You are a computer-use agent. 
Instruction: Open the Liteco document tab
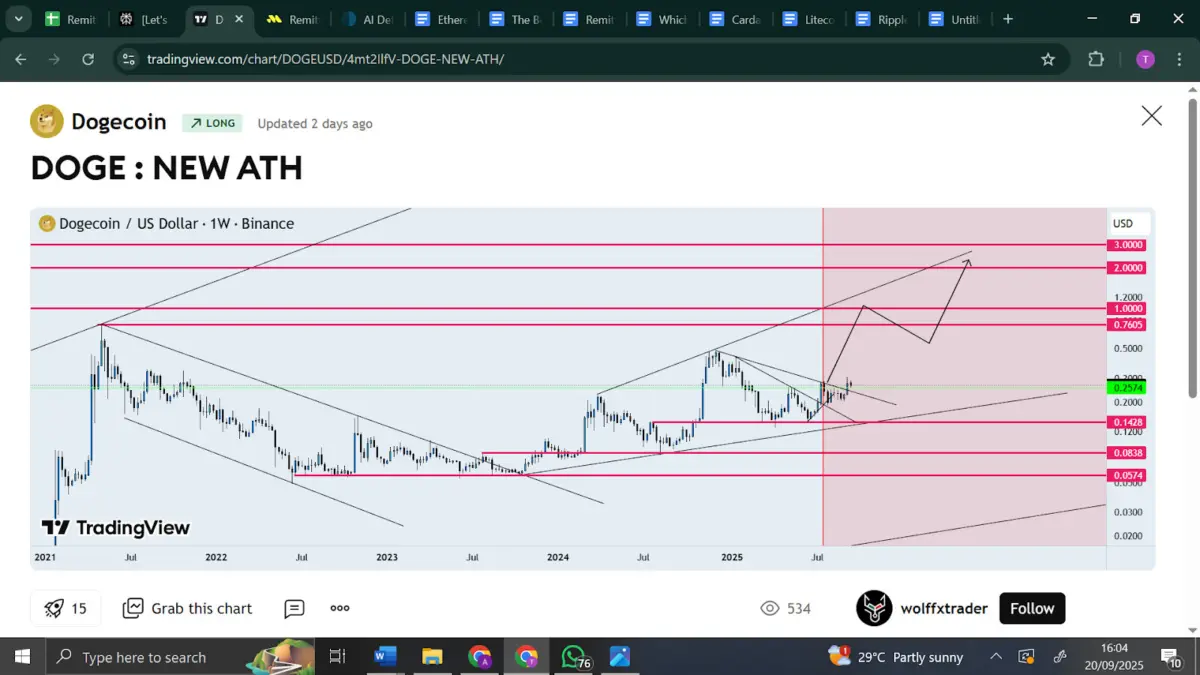(x=810, y=19)
